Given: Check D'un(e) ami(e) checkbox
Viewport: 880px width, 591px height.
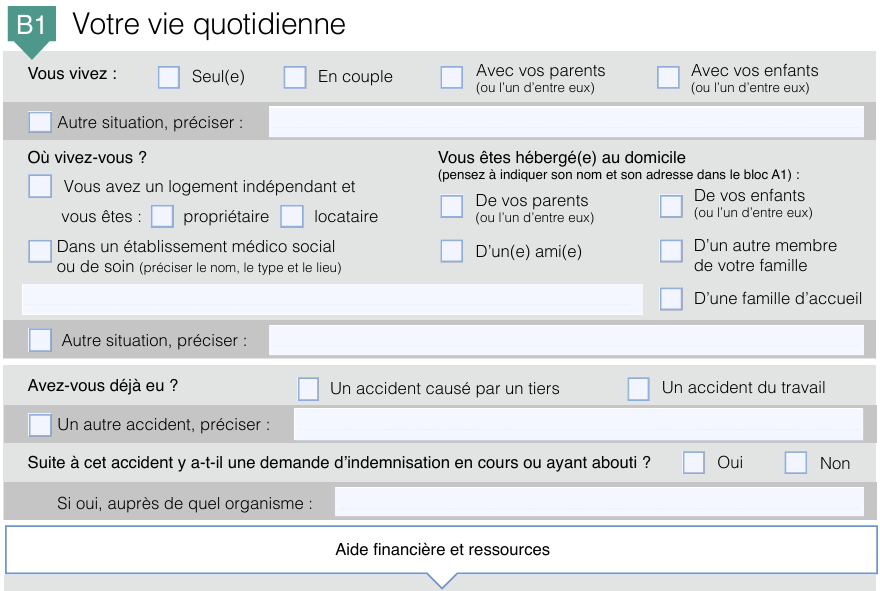Looking at the screenshot, I should (x=452, y=251).
